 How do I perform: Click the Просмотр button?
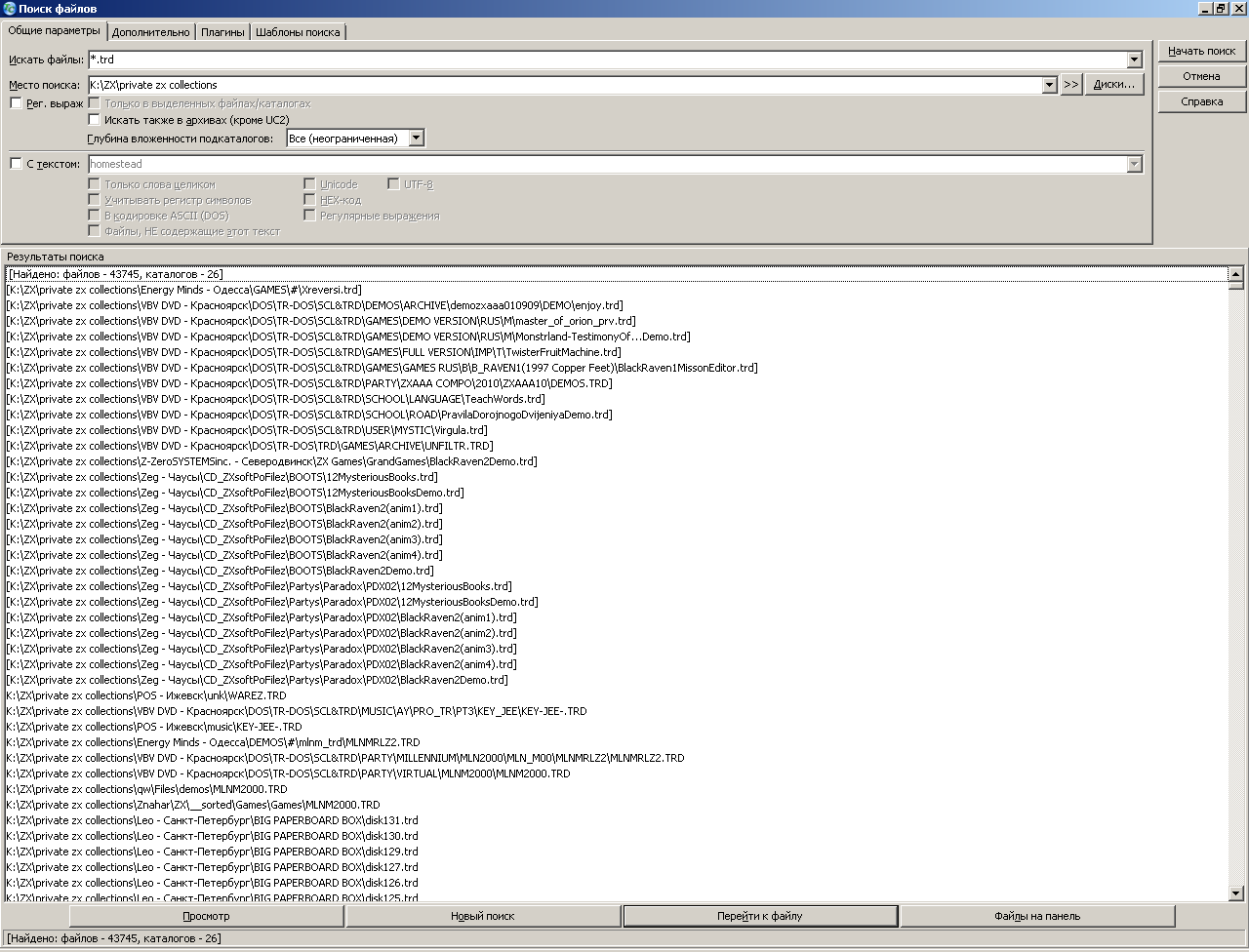(x=206, y=916)
